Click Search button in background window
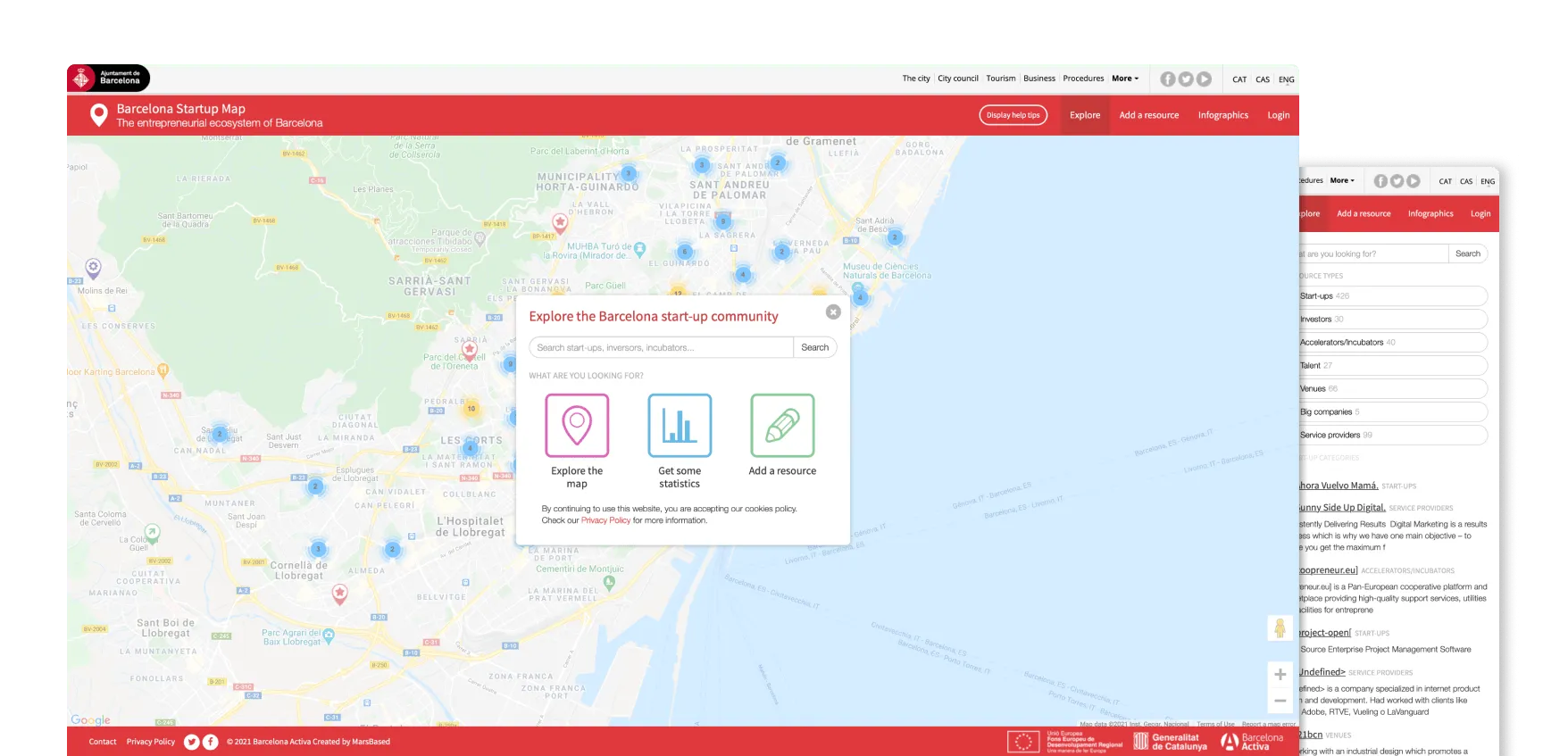The width and height of the screenshot is (1568, 756). (1468, 253)
